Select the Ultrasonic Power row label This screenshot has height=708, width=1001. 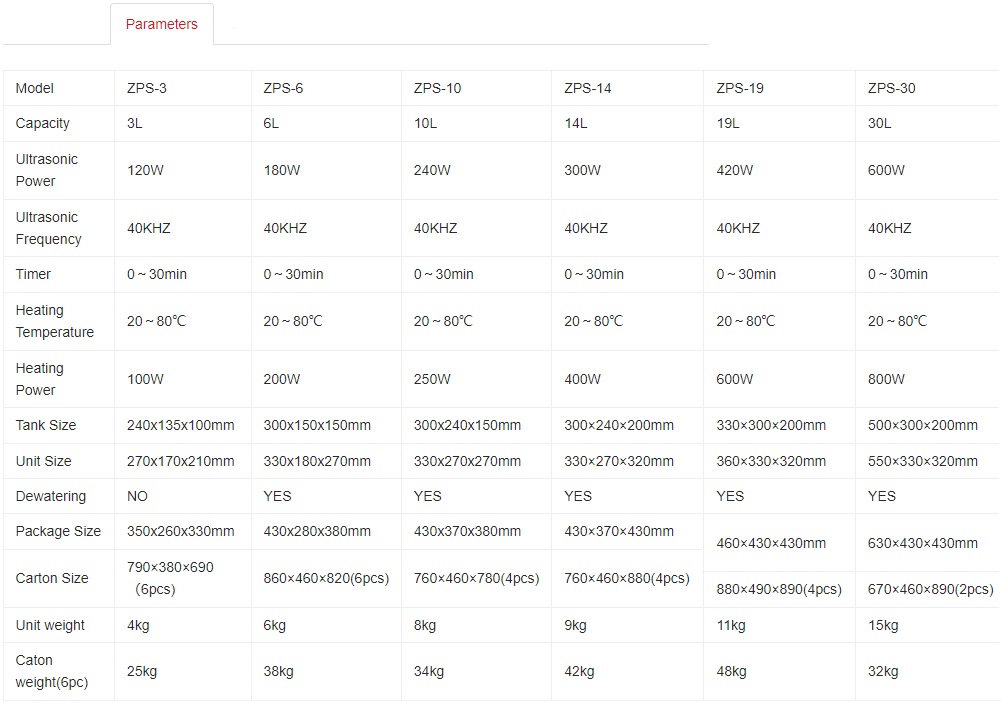(47, 170)
